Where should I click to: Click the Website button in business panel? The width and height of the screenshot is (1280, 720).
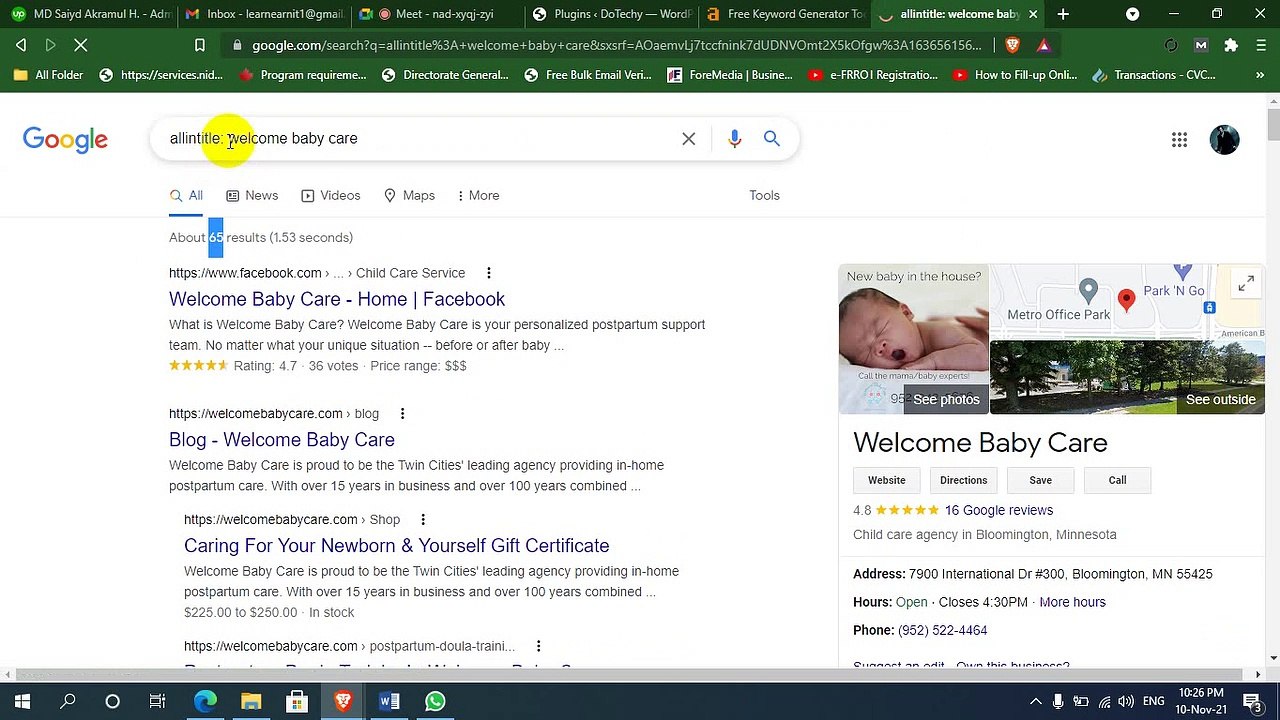pos(887,480)
